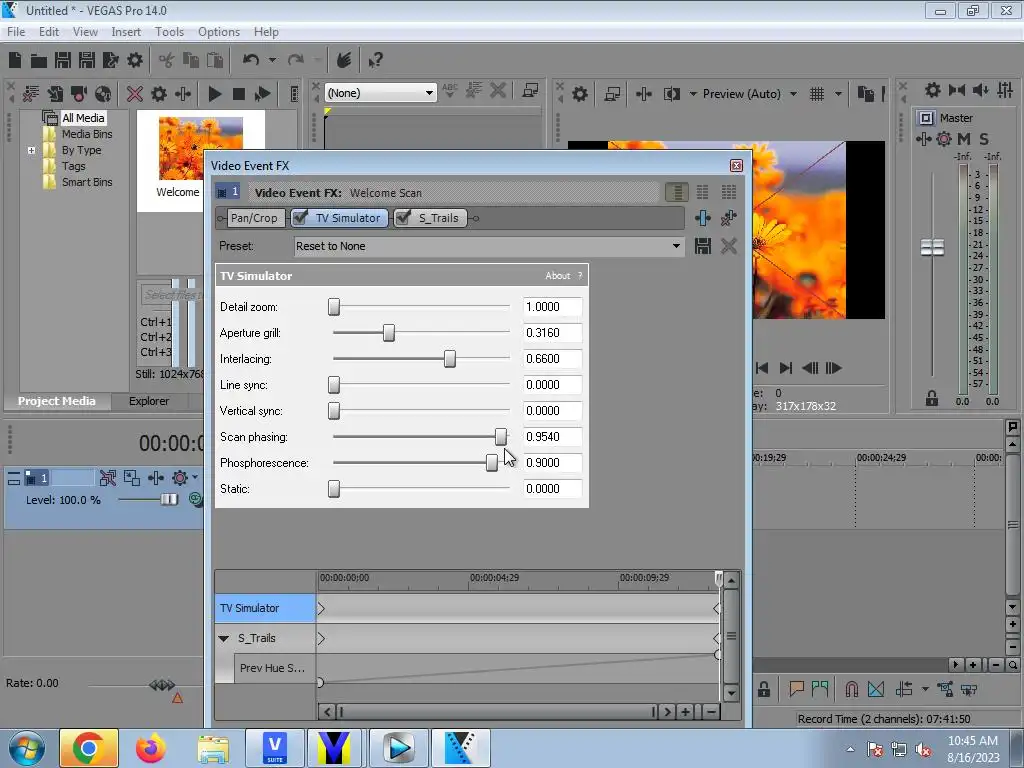Open the Edit menu
The image size is (1024, 768).
(48, 32)
